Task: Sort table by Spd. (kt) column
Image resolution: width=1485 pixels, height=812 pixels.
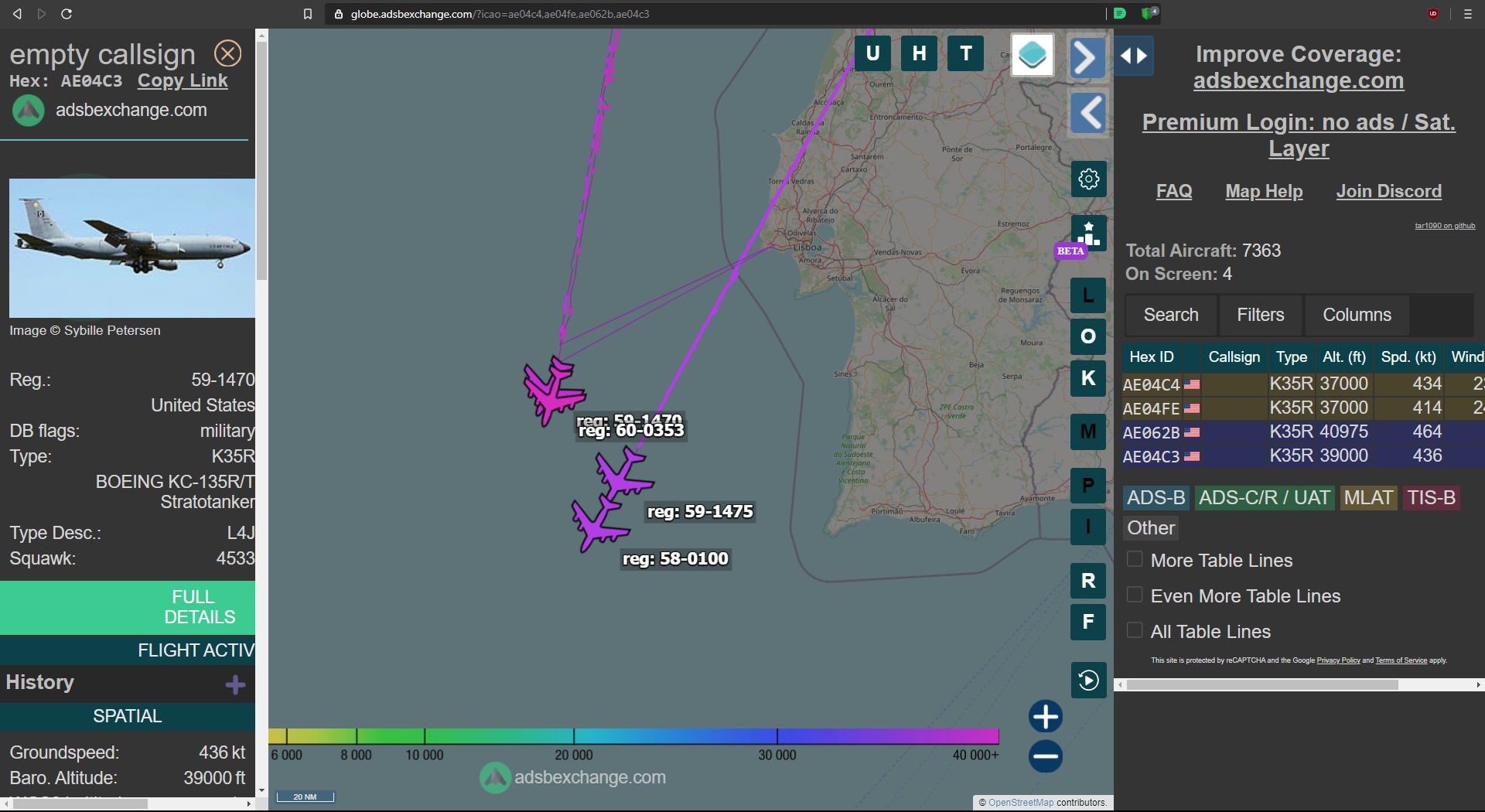Action: pos(1408,357)
